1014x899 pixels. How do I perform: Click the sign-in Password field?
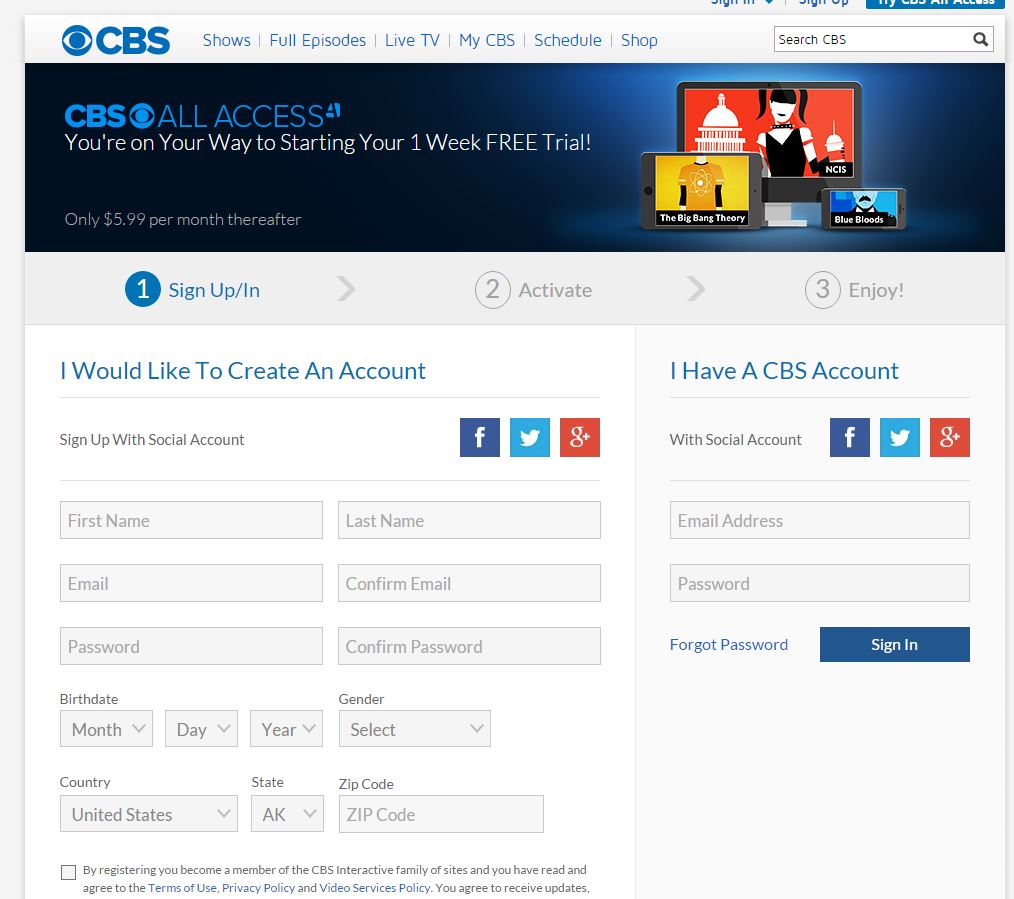pyautogui.click(x=819, y=583)
